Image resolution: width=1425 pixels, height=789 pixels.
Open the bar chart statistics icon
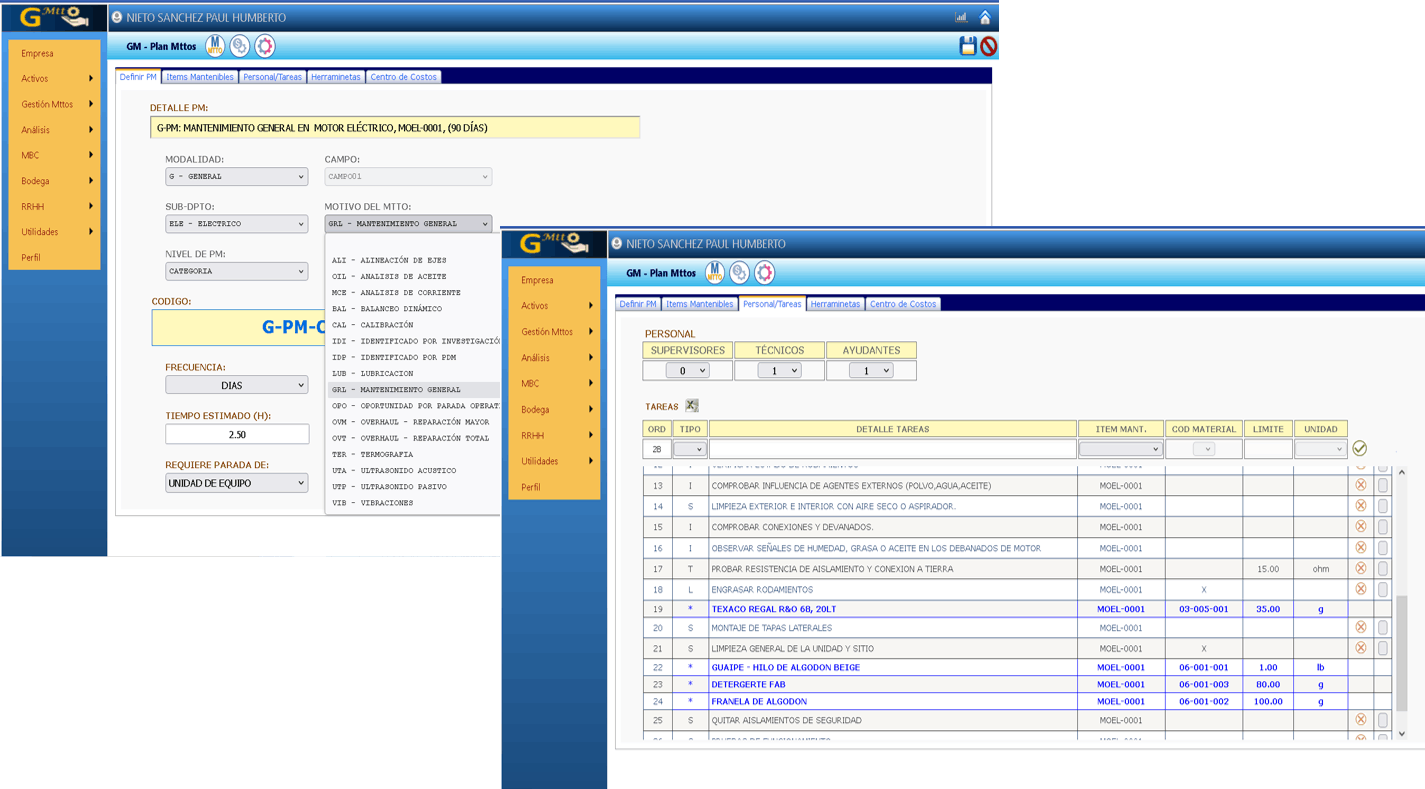pos(961,17)
